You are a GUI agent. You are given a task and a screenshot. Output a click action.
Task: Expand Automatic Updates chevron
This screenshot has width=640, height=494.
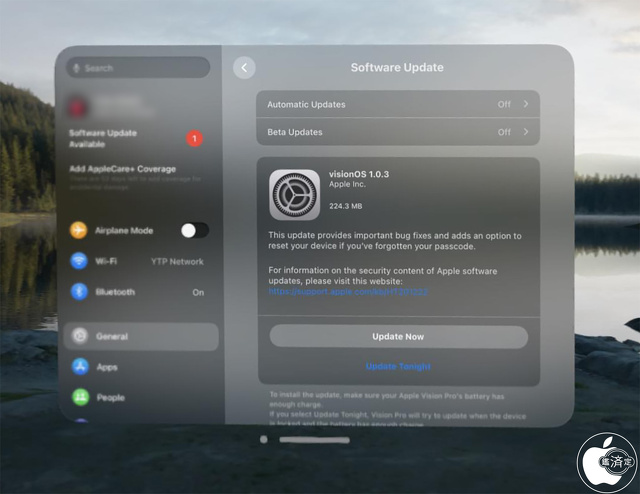click(x=526, y=104)
